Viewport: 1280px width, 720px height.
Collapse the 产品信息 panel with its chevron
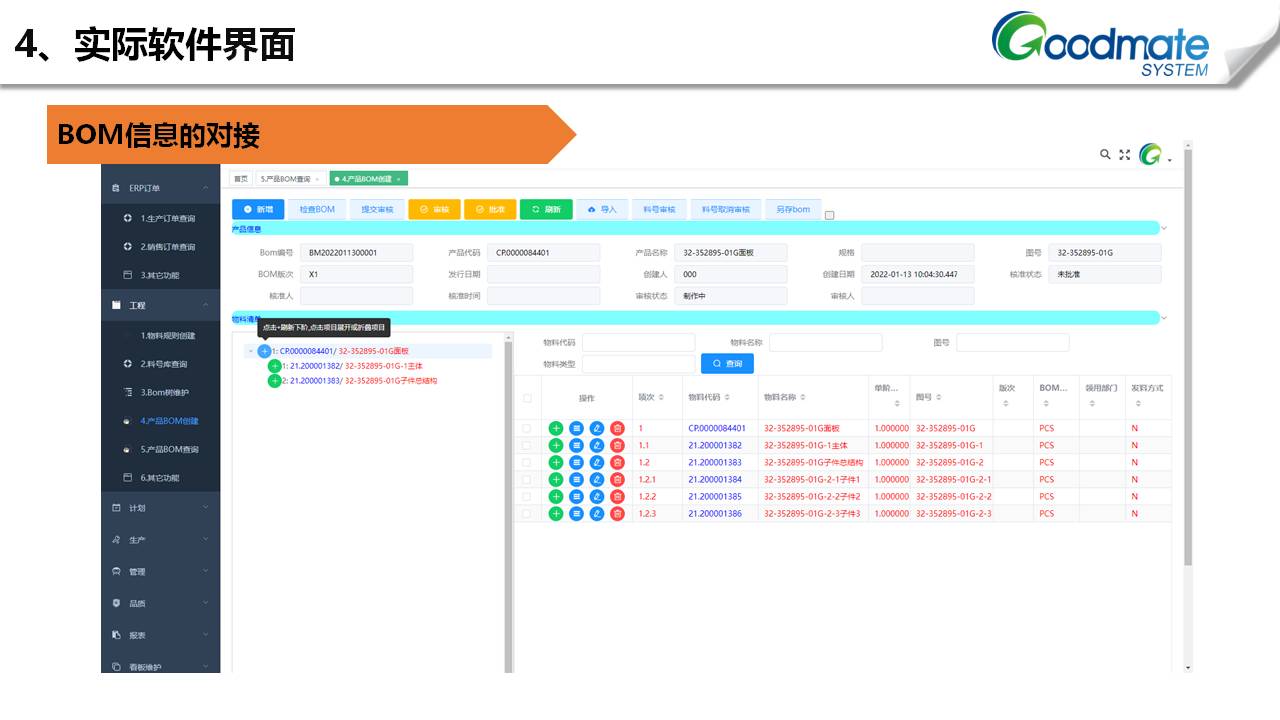[1164, 228]
